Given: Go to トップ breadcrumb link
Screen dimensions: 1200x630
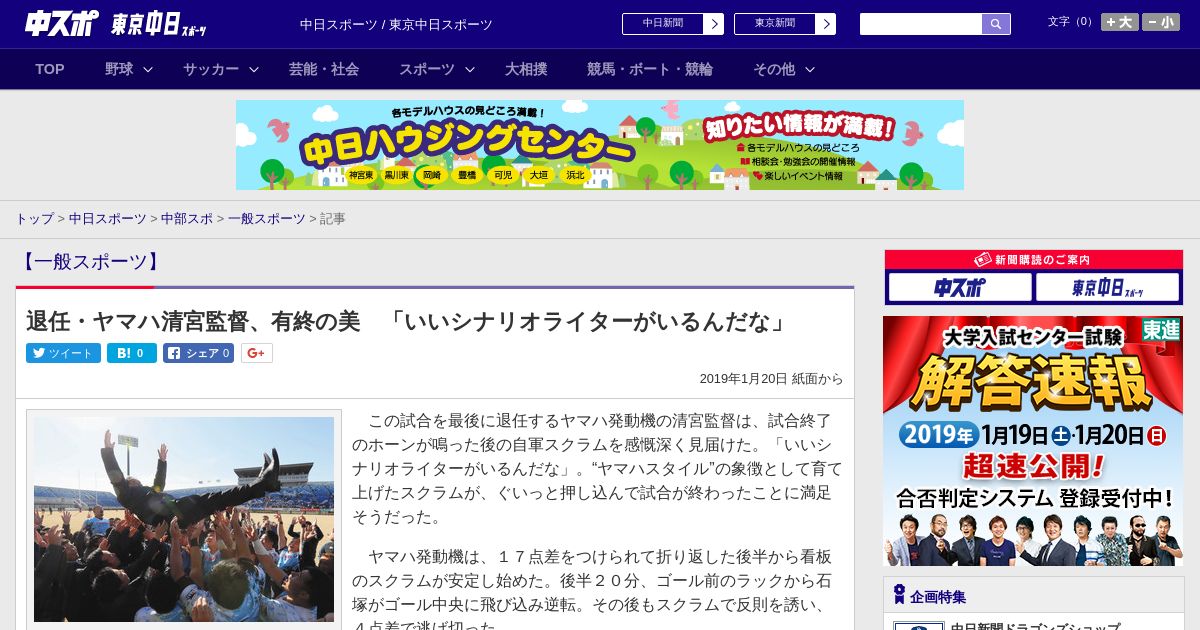Looking at the screenshot, I should [35, 218].
